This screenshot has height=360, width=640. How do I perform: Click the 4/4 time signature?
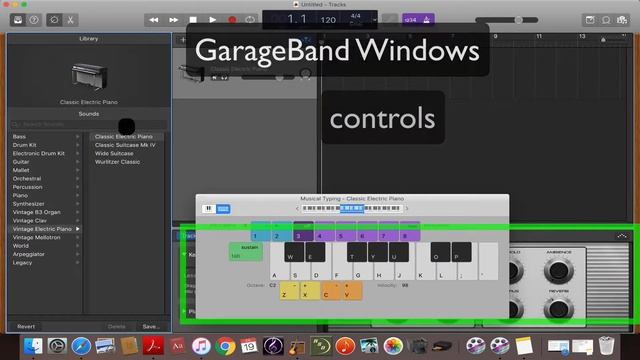[x=356, y=16]
